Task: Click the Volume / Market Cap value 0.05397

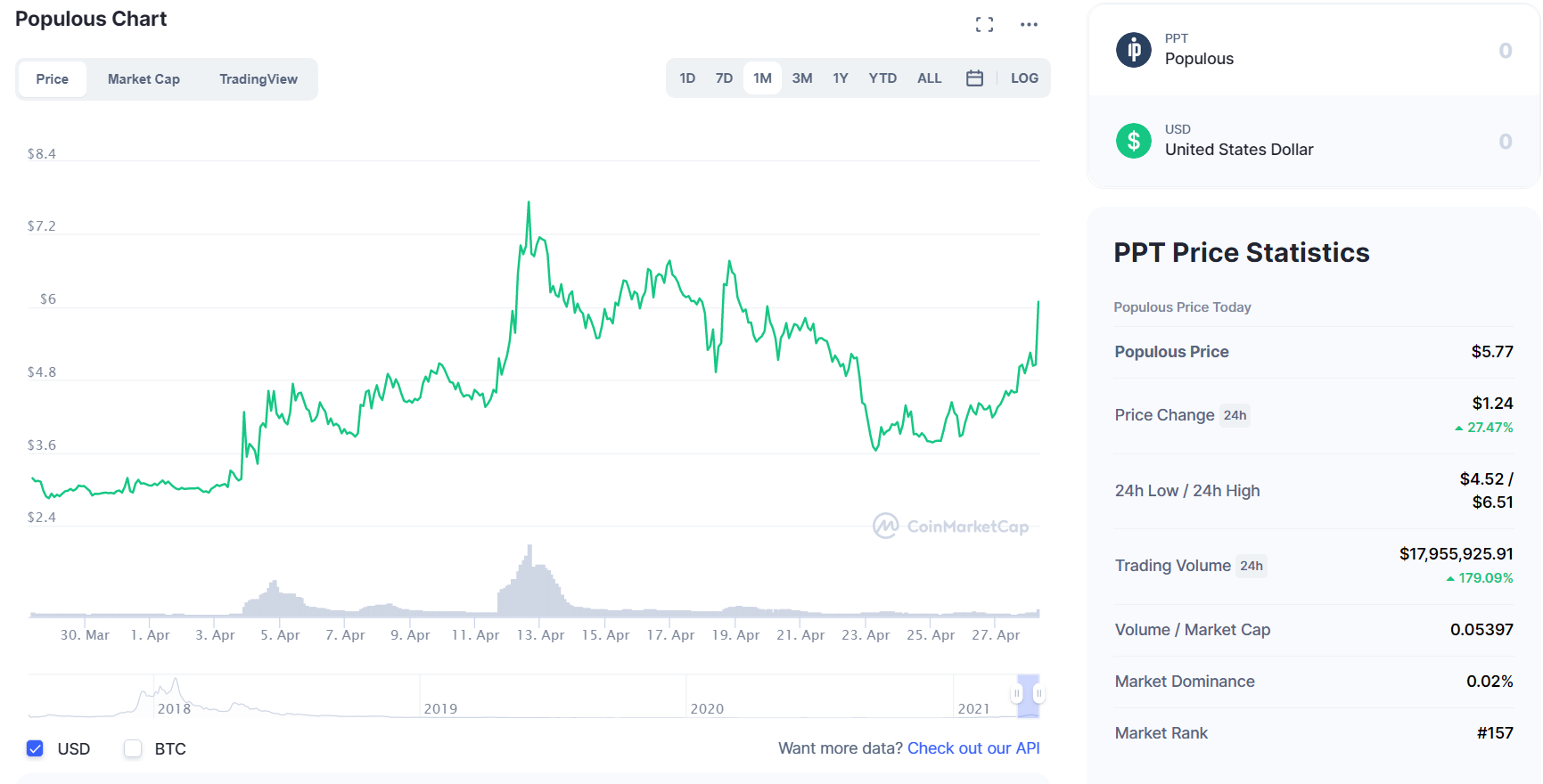Action: [x=1481, y=630]
